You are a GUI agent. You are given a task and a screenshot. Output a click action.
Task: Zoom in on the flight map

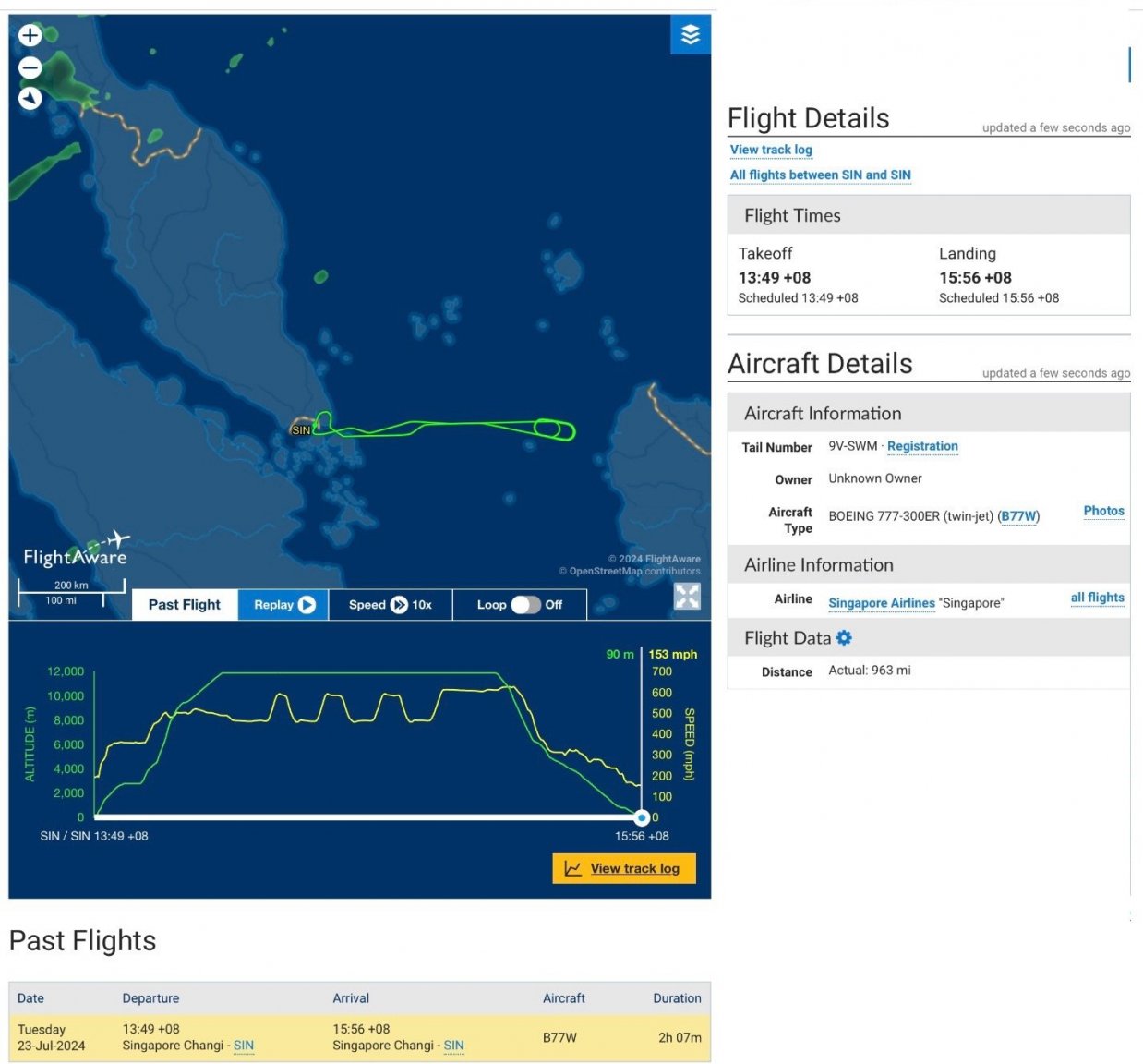coord(30,36)
